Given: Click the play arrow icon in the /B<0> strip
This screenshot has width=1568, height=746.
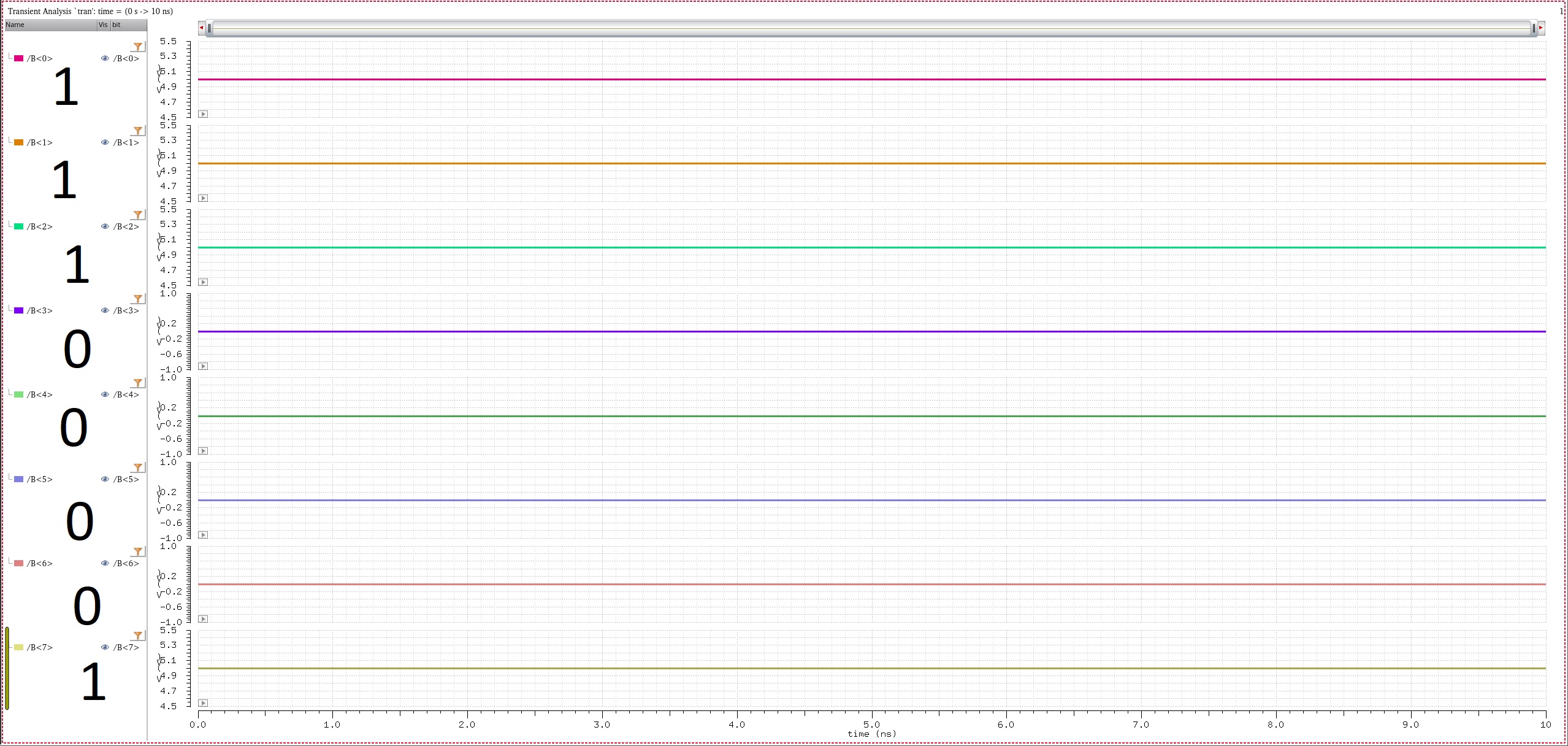Looking at the screenshot, I should point(203,114).
